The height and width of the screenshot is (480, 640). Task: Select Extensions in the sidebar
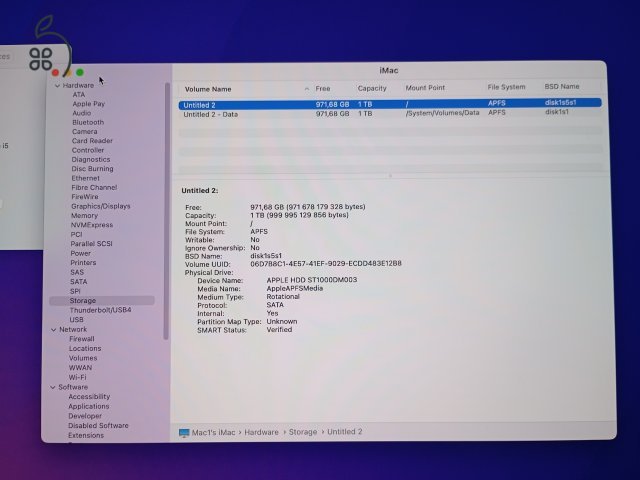pyautogui.click(x=86, y=436)
